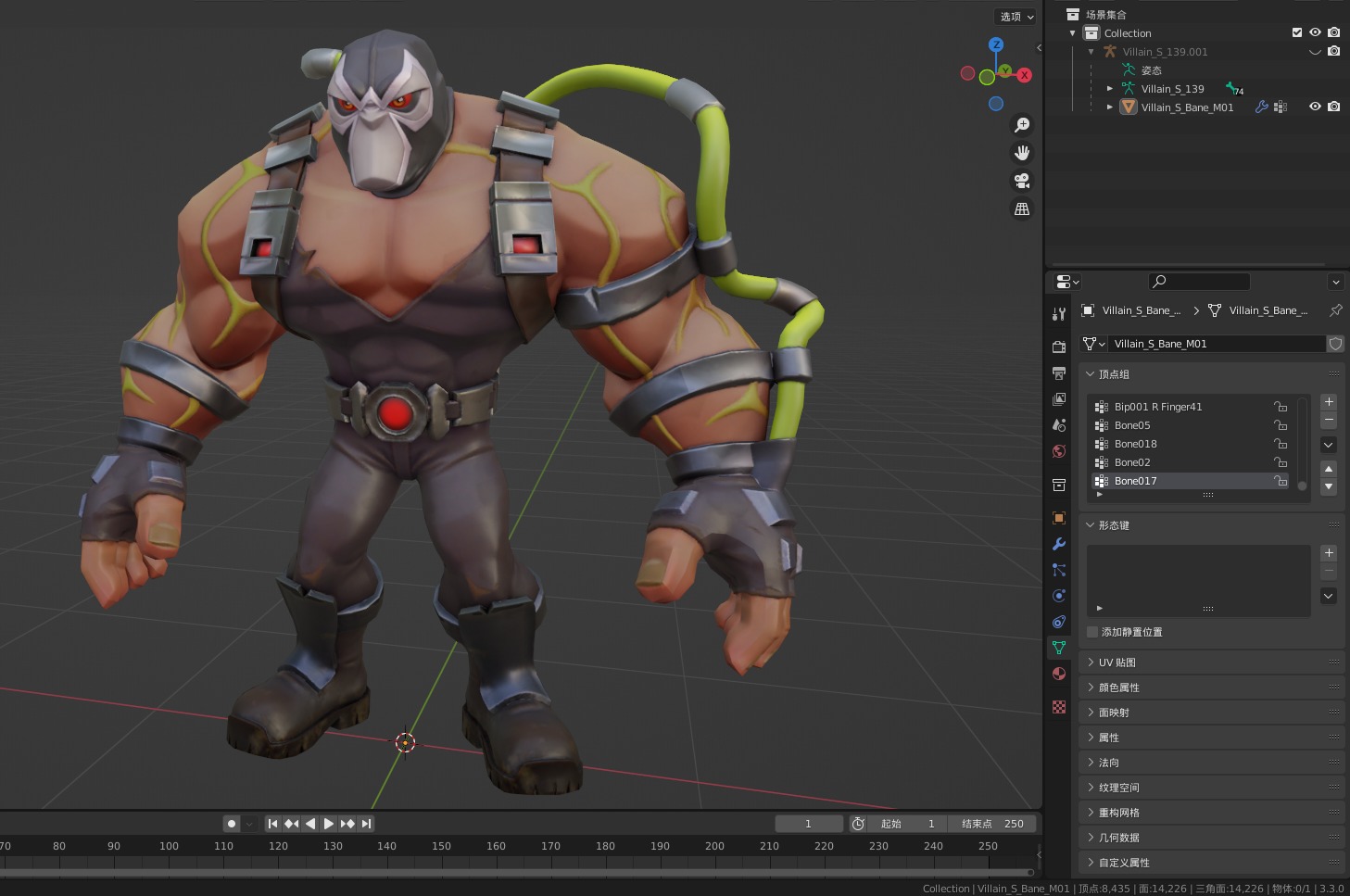Click the bone count icon beside Villain_S_139

click(1234, 89)
